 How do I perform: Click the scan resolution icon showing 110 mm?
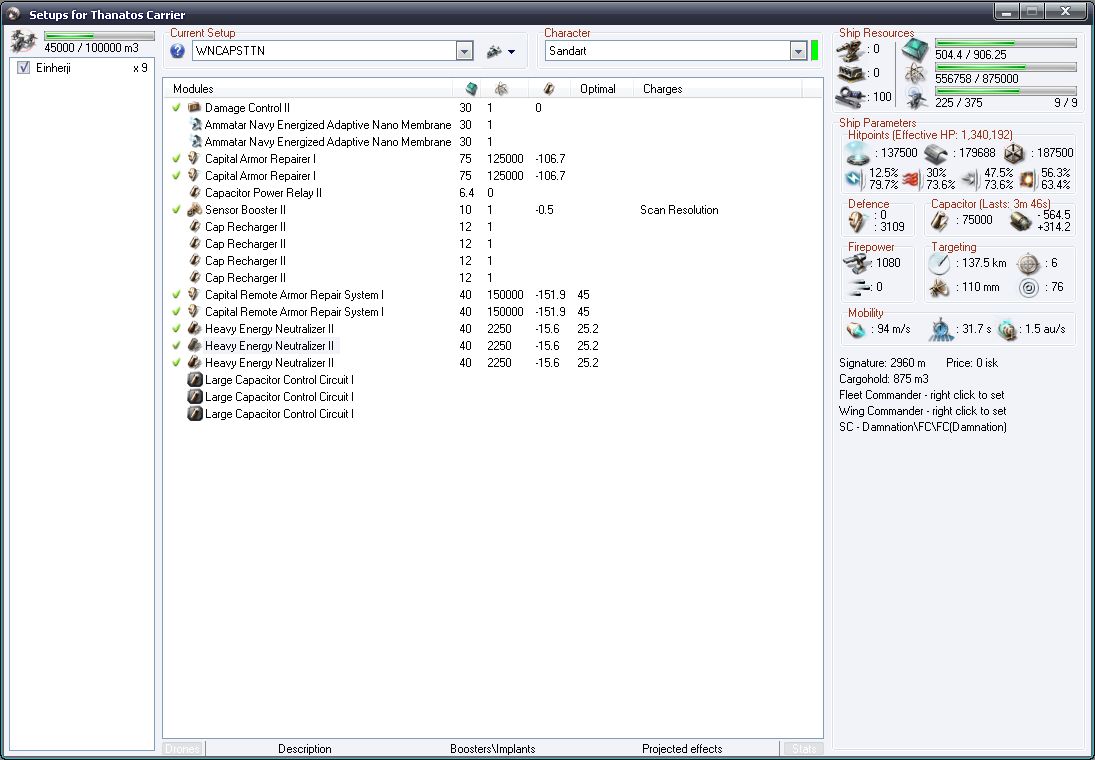pyautogui.click(x=940, y=287)
